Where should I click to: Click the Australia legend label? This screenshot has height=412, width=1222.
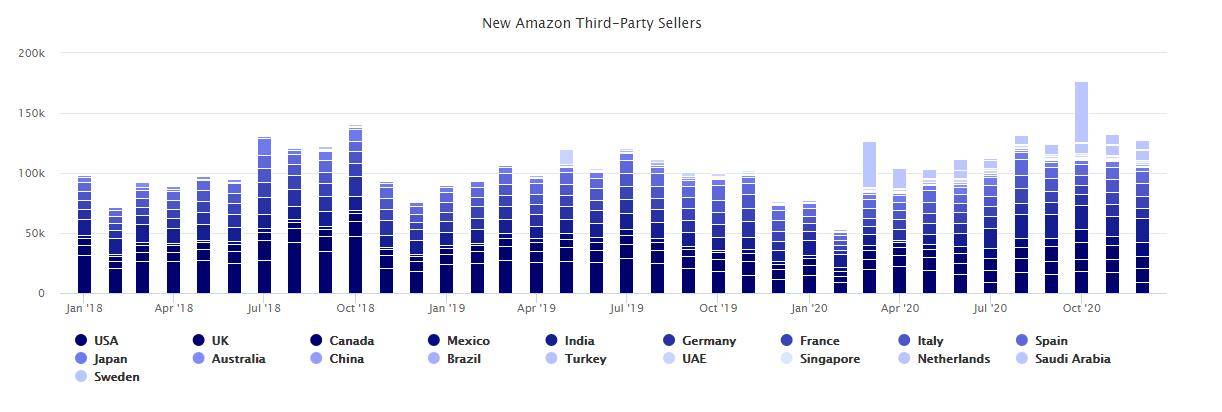tap(238, 359)
